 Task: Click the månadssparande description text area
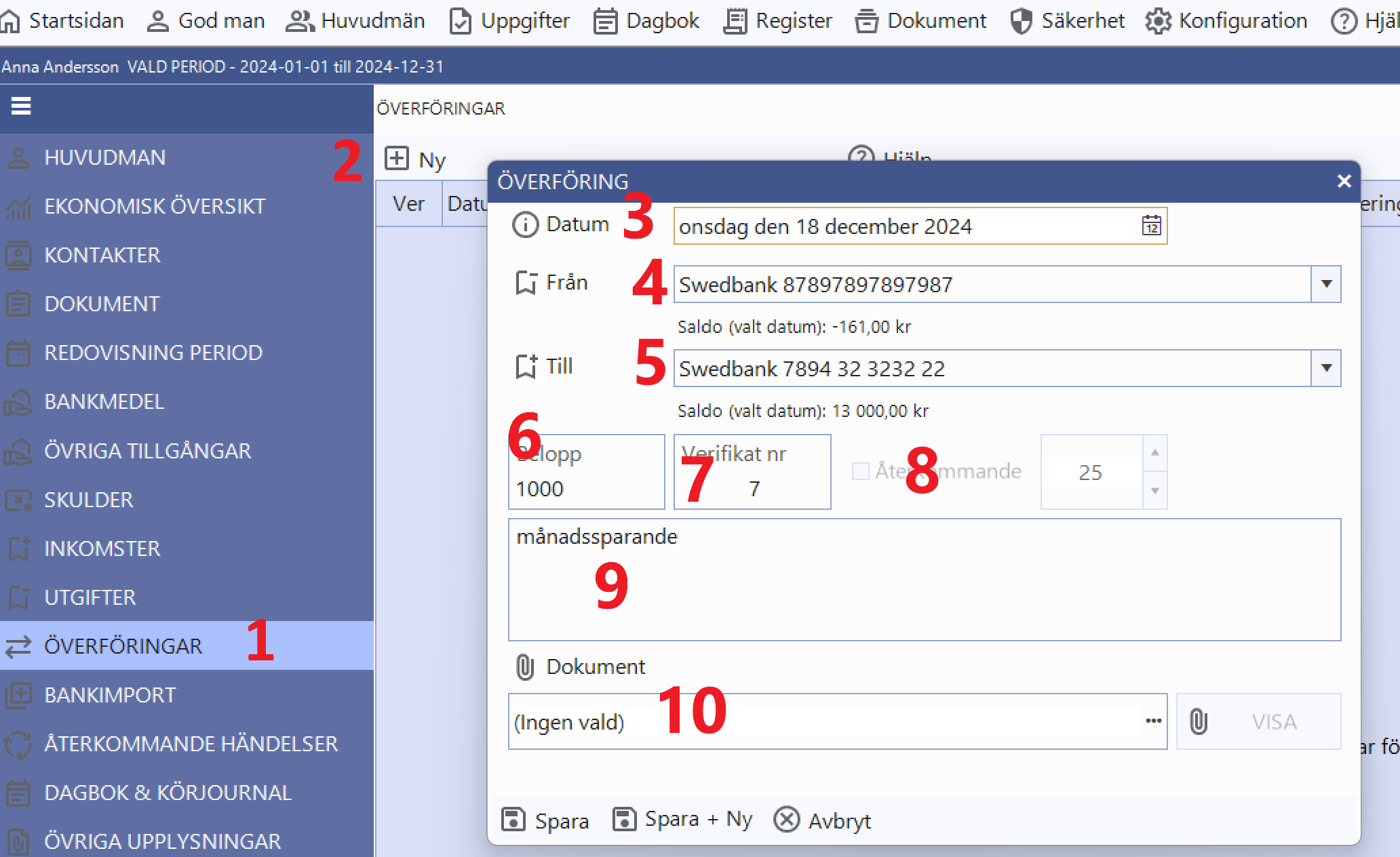click(925, 580)
